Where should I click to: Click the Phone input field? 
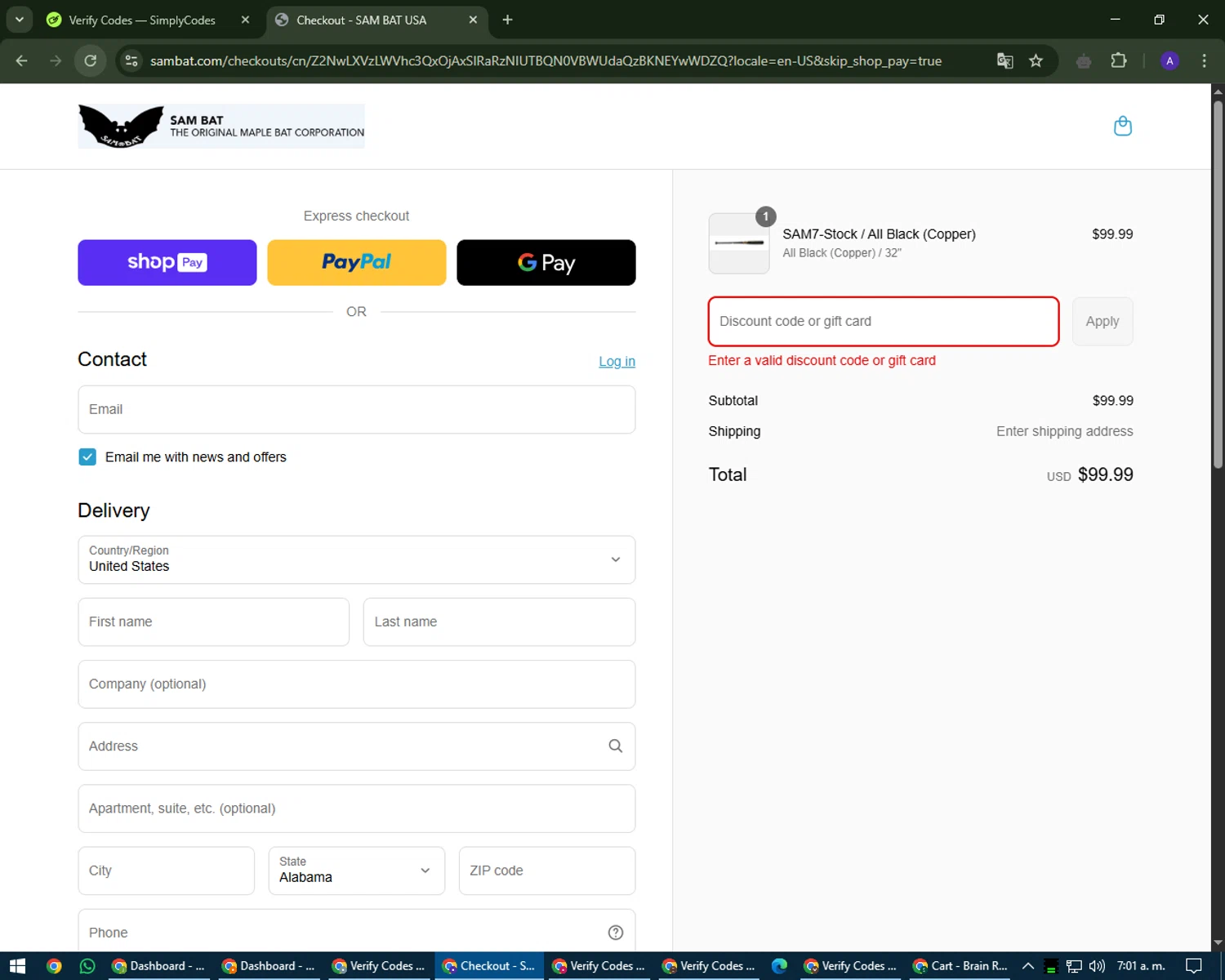[357, 933]
